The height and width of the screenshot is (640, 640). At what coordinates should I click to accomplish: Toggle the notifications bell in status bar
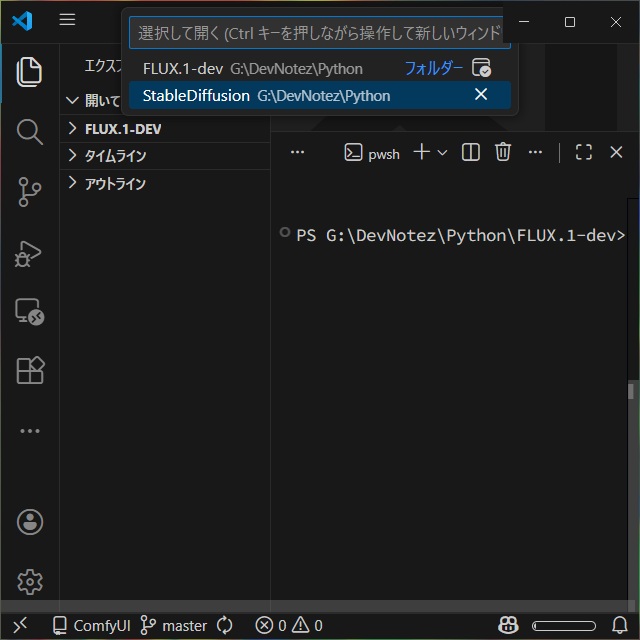pos(620,626)
